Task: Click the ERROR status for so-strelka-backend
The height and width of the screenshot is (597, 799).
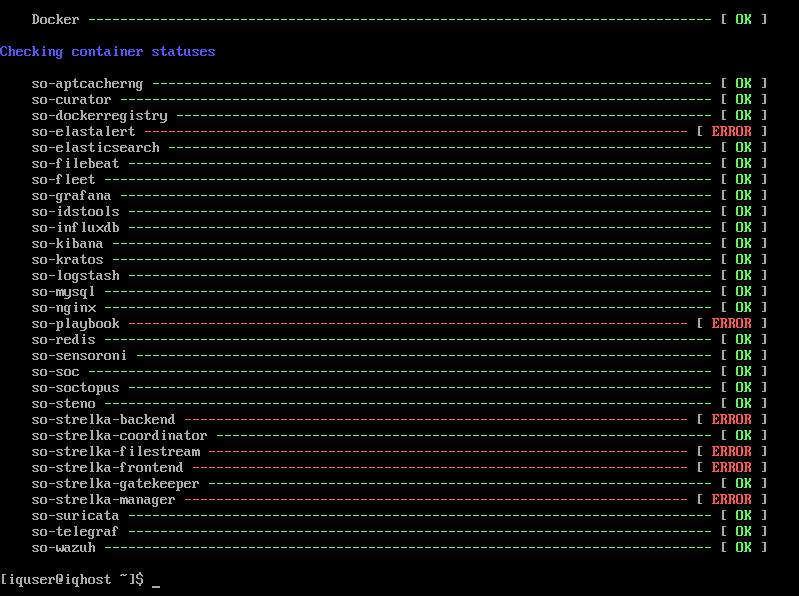Action: pos(731,420)
